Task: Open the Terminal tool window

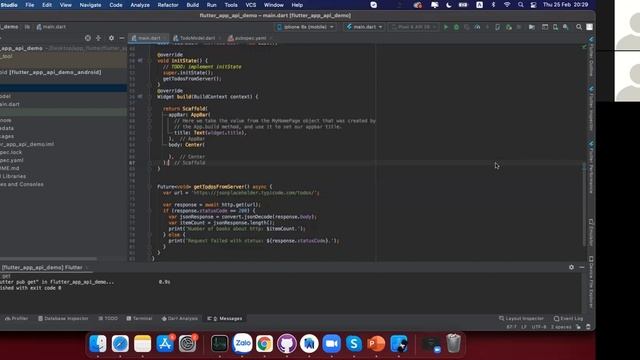Action: pyautogui.click(x=139, y=318)
